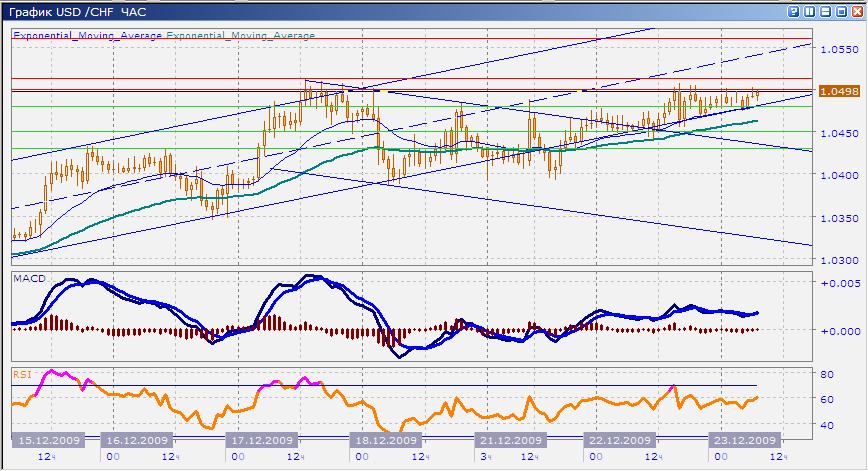Select the second teal Exponential_Moving_Average label
Viewport: 868px width, 471px height.
pos(240,35)
